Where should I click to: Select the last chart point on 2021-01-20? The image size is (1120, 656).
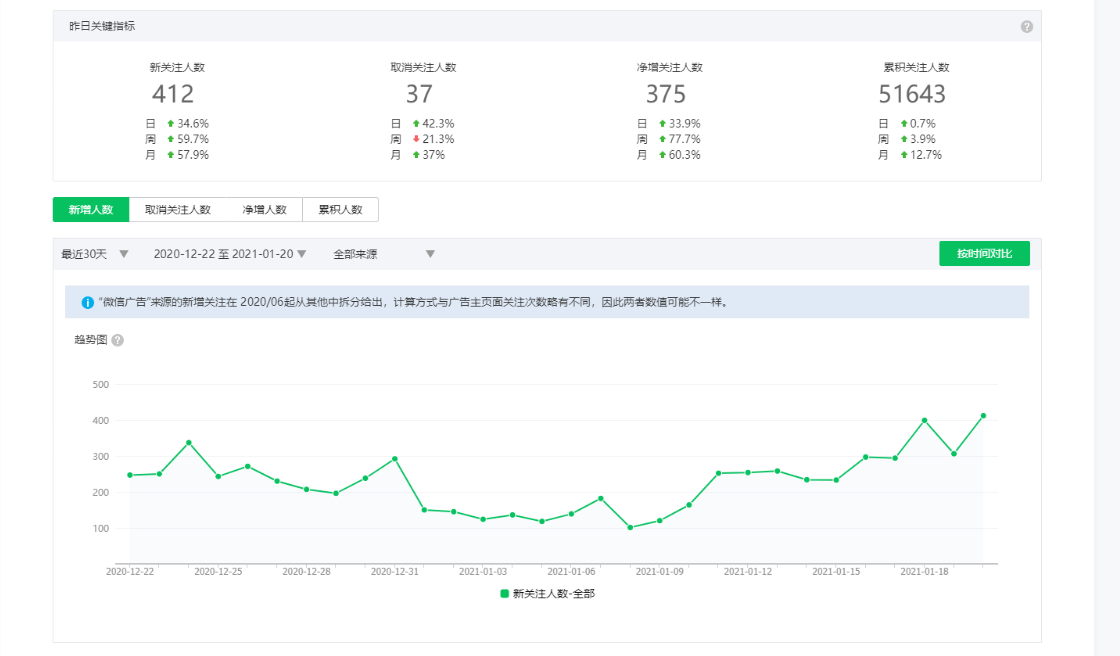984,416
